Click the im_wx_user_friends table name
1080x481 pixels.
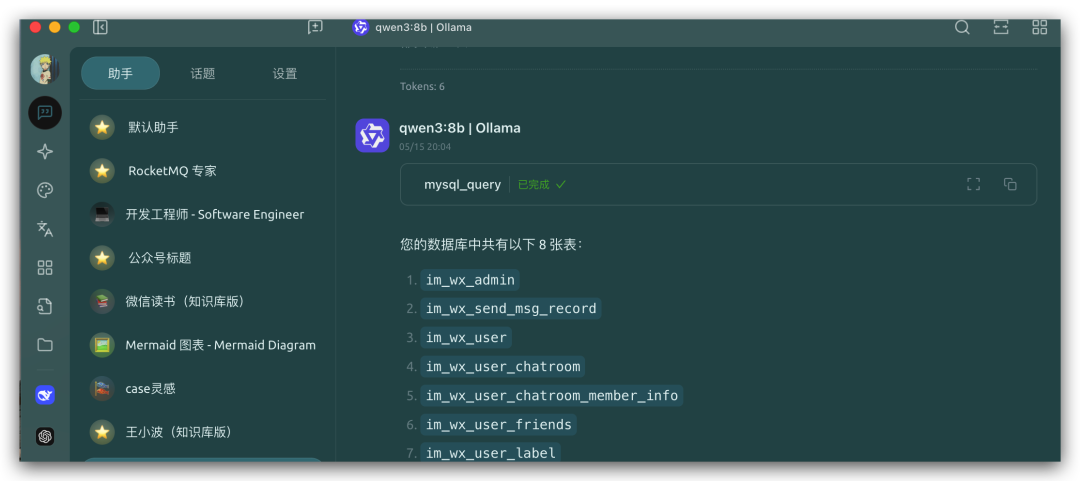tap(499, 424)
